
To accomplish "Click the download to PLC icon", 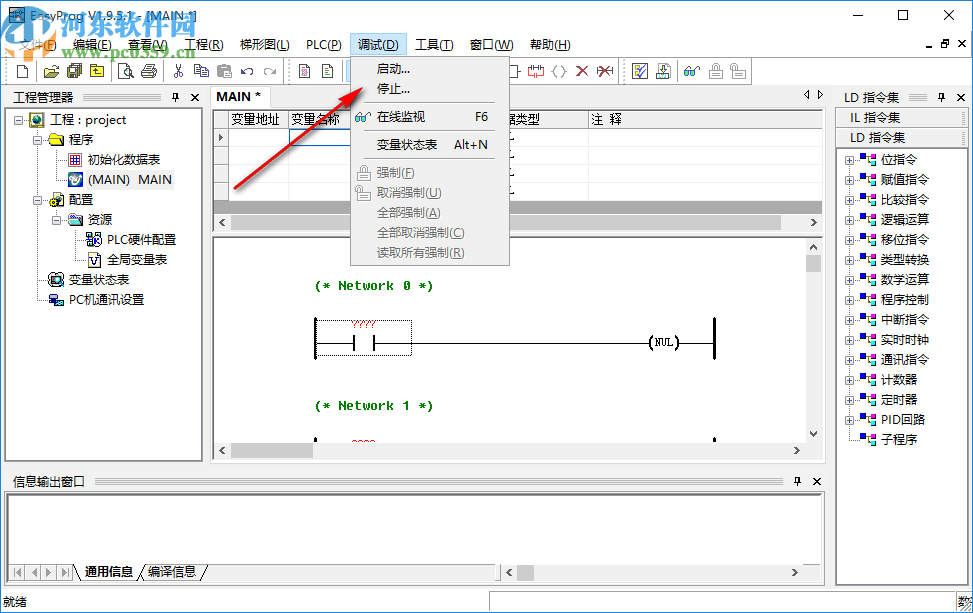I will click(663, 71).
